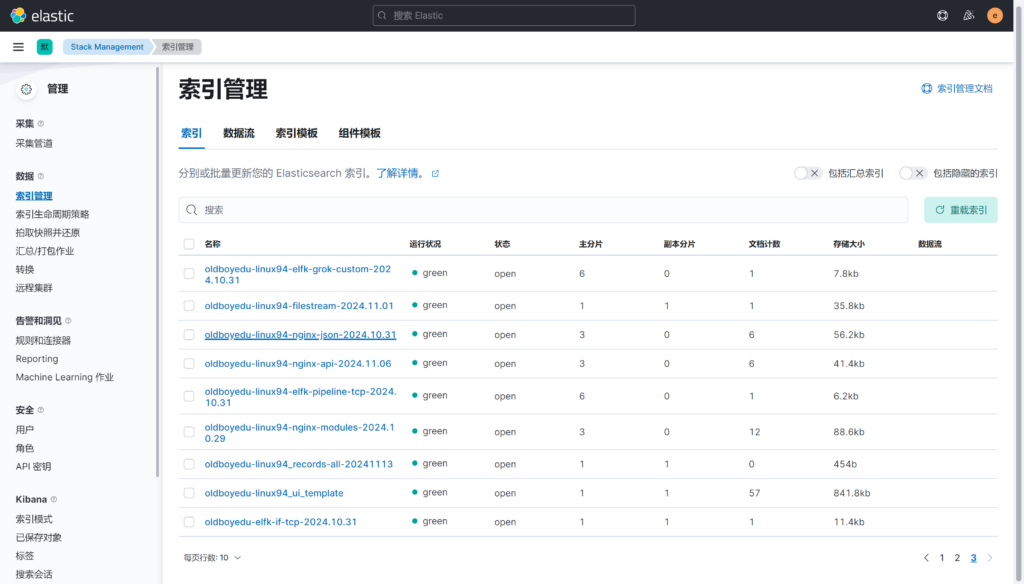The image size is (1024, 584).
Task: Open 用户 in sidebar
Action: click(25, 430)
